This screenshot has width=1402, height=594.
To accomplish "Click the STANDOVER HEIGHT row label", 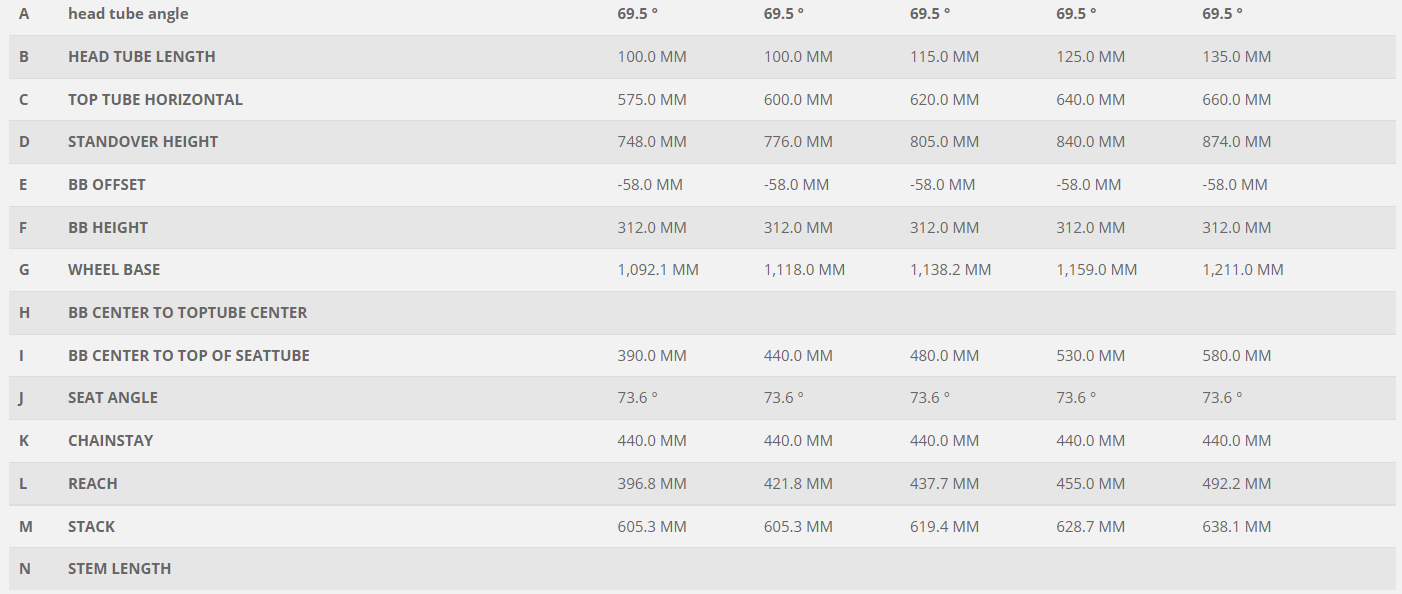I will tap(143, 142).
